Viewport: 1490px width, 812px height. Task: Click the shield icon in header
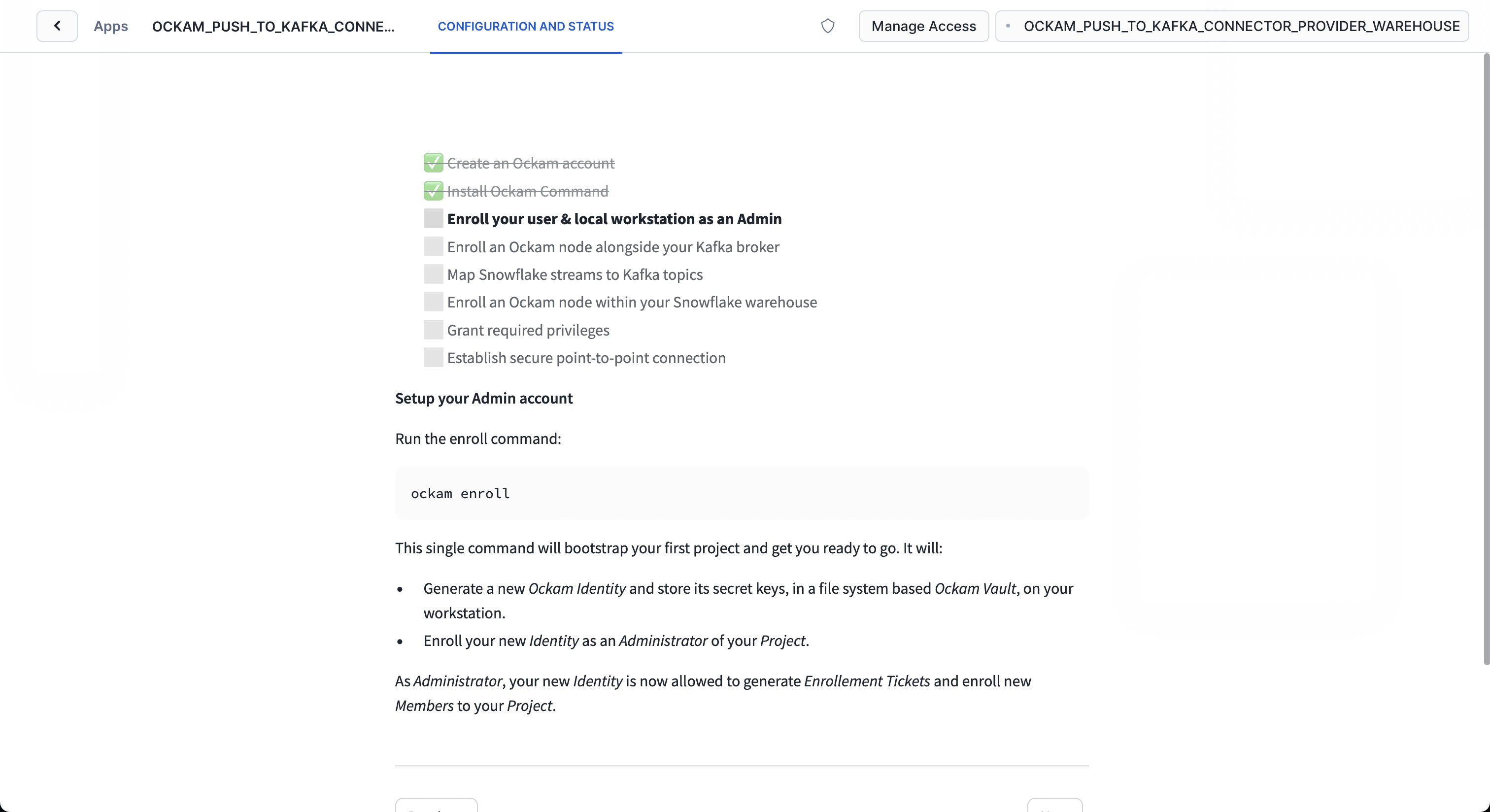coord(828,26)
